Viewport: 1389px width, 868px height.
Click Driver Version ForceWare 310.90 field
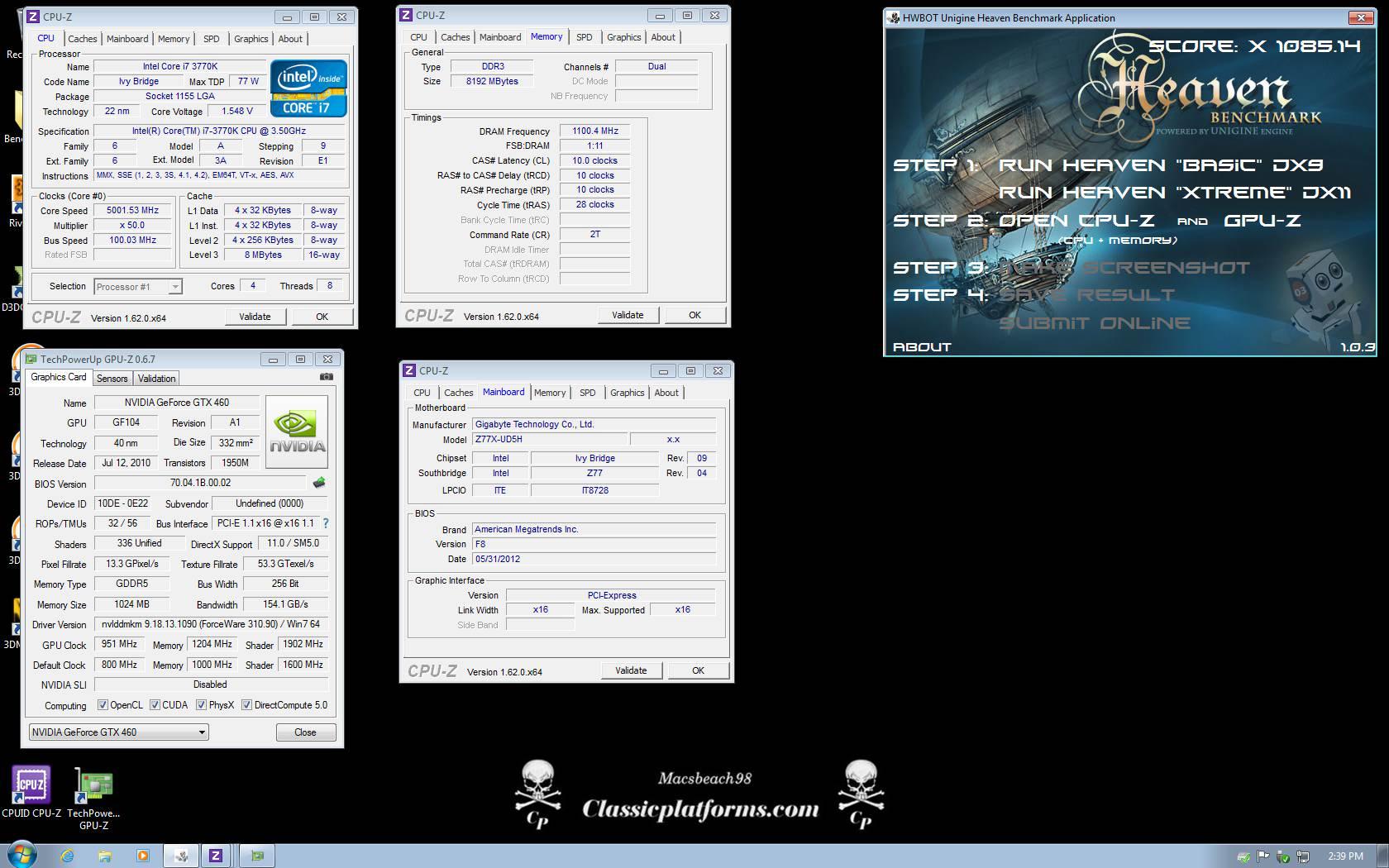tap(211, 624)
